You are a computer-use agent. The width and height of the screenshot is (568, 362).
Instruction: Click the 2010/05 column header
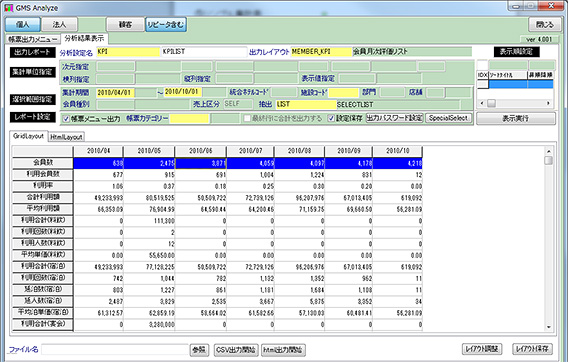pos(149,151)
